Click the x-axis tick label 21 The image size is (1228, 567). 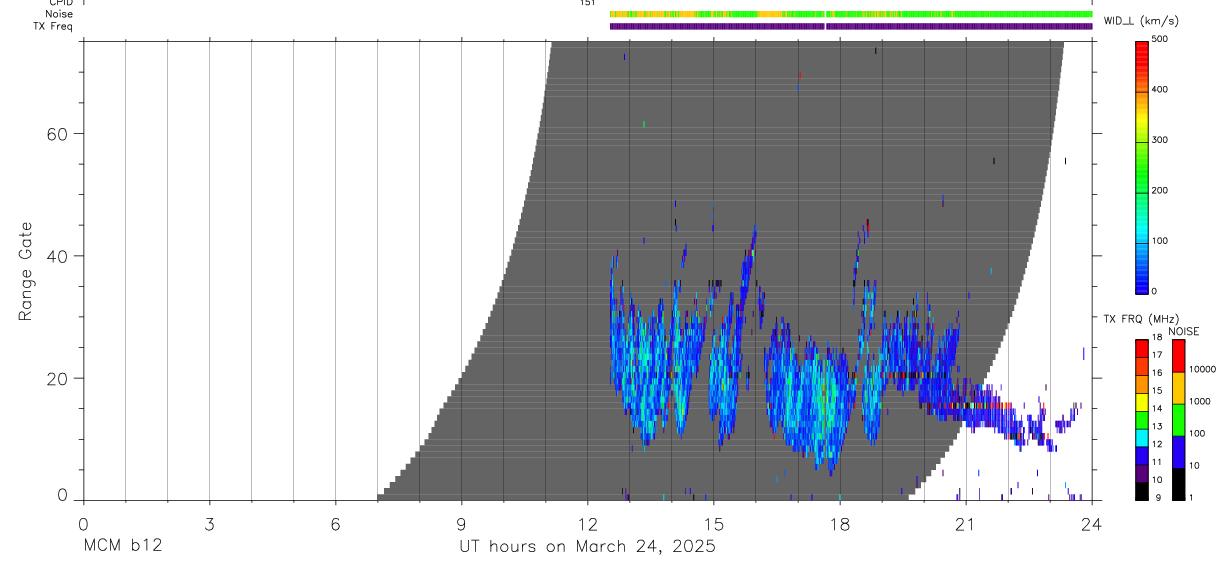click(965, 523)
